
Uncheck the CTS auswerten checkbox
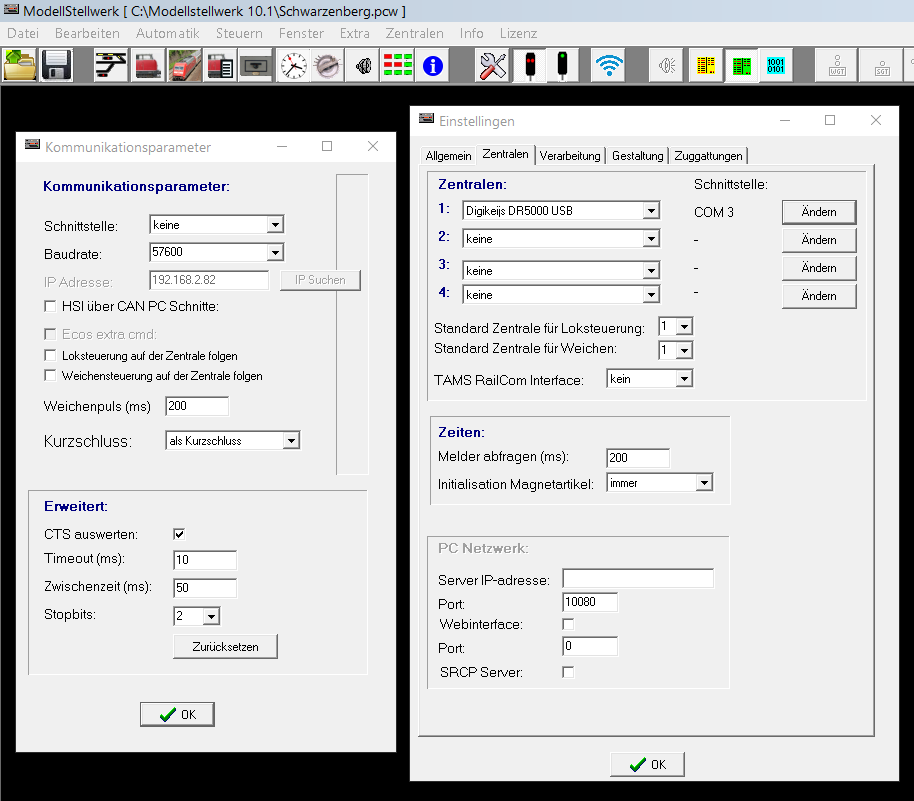click(179, 534)
